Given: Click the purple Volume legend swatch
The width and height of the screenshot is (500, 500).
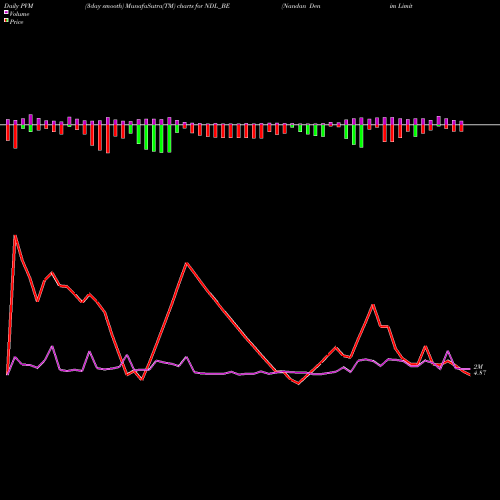Looking at the screenshot, I should (x=6, y=12).
